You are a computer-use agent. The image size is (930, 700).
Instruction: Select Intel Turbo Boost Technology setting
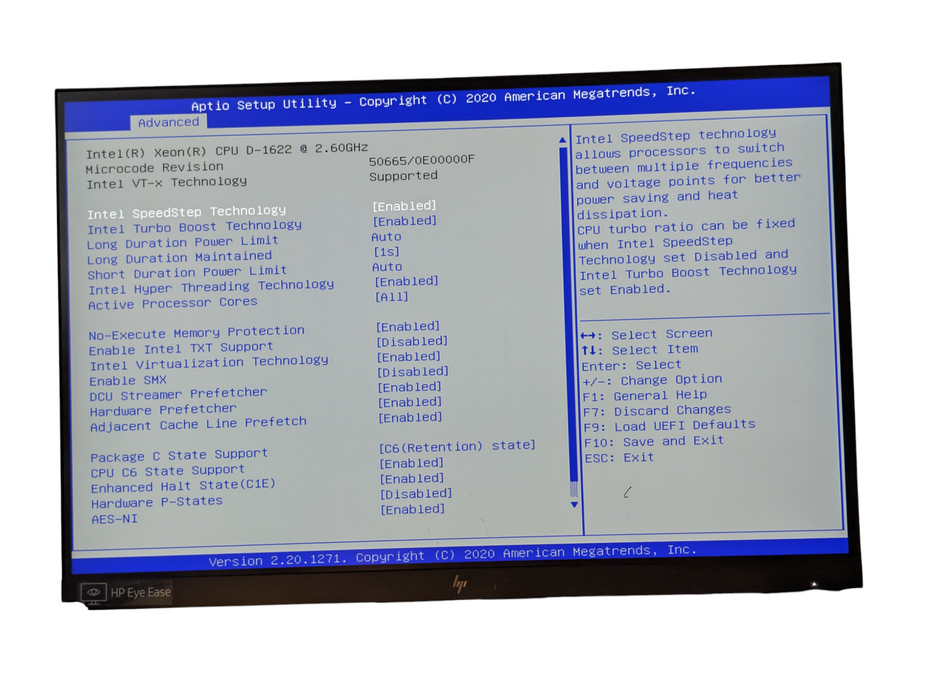(195, 227)
